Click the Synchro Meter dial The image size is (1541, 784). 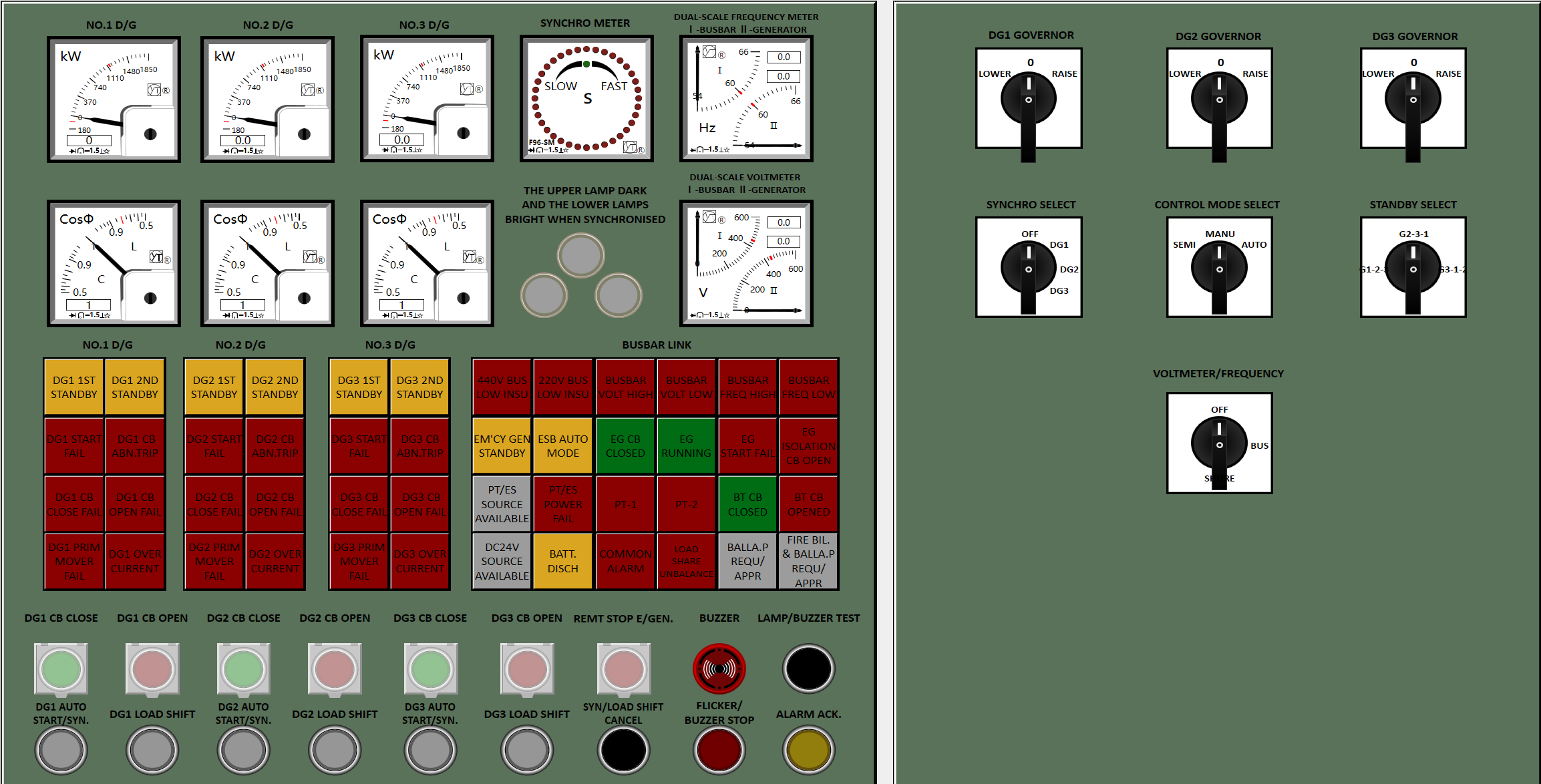[x=586, y=98]
